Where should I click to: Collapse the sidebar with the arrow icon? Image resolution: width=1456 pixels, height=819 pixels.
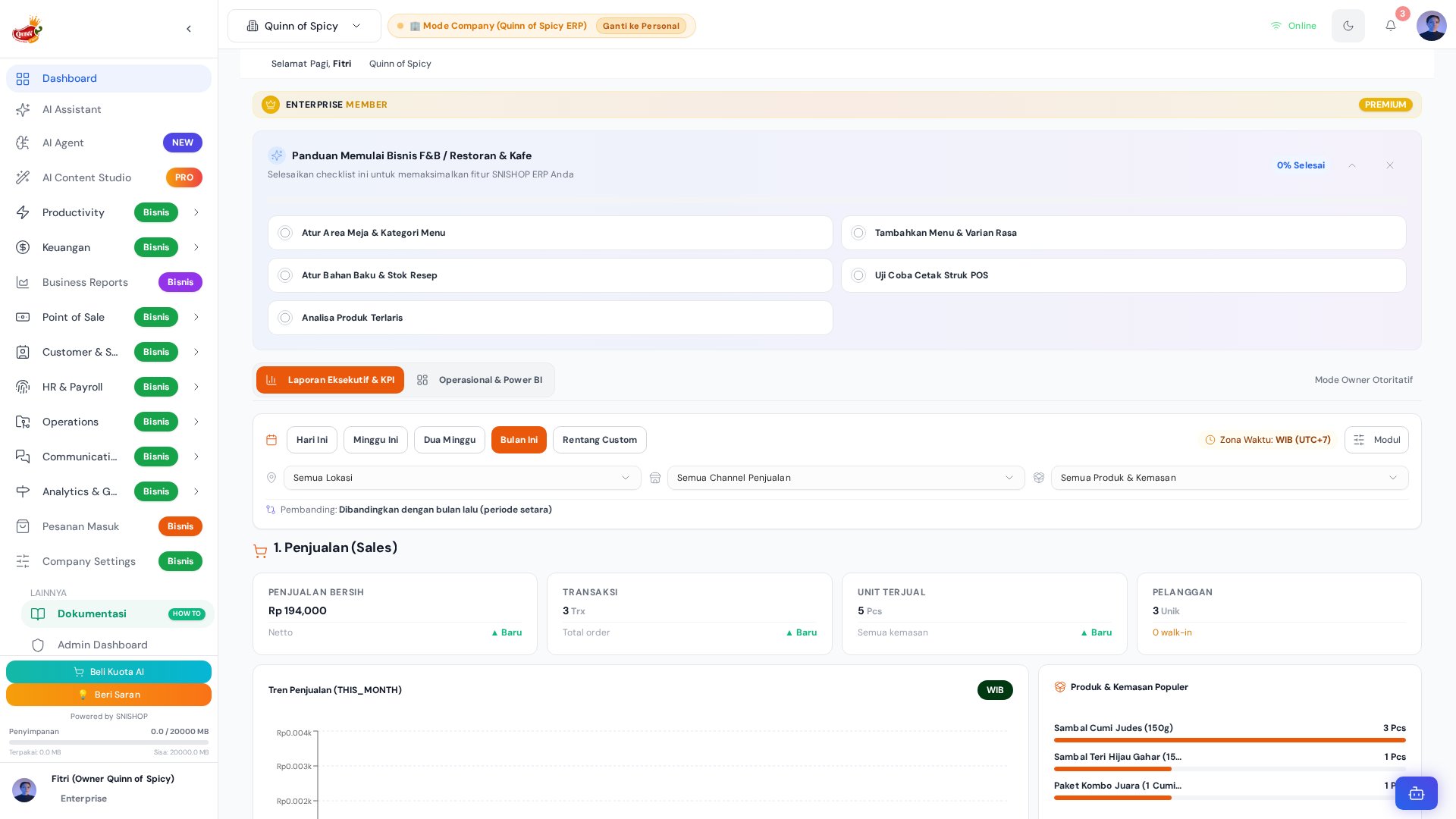point(189,29)
